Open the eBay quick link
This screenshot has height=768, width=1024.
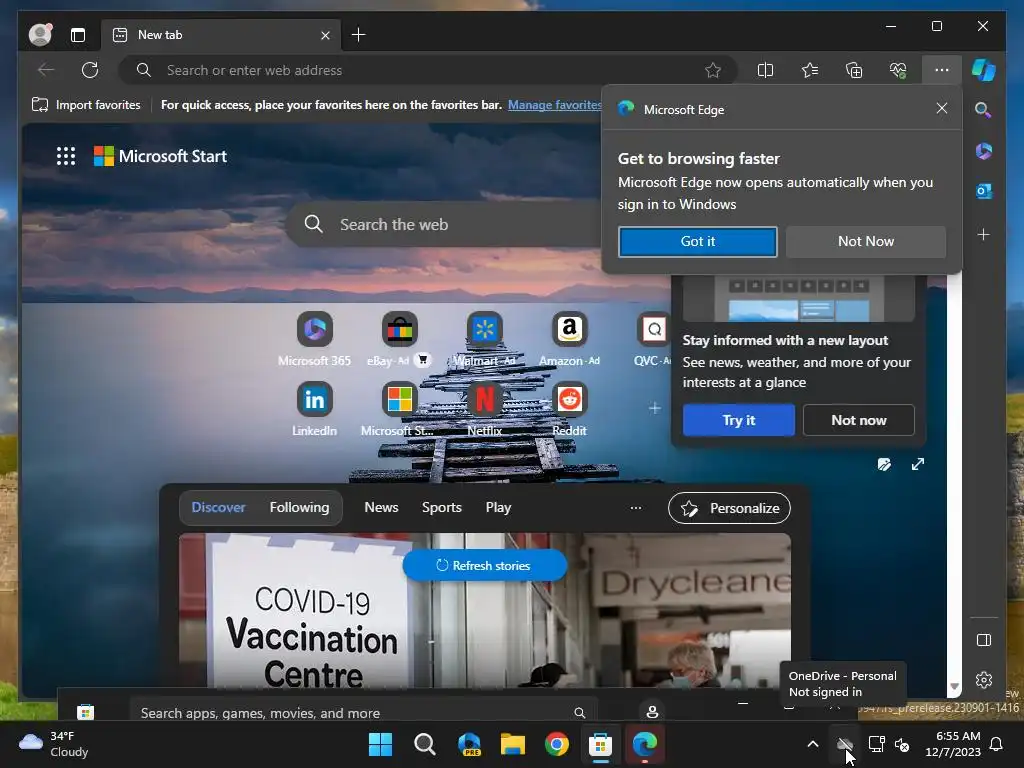pos(399,340)
